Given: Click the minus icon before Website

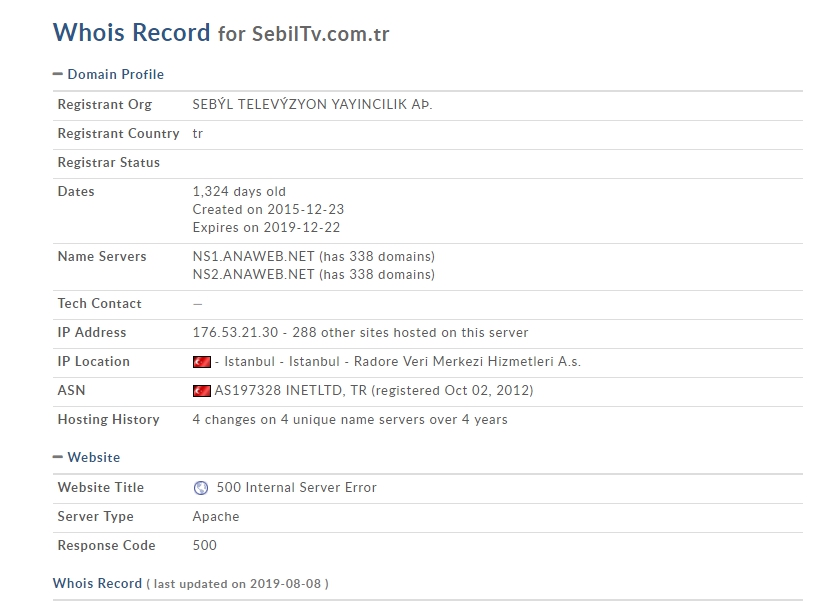Looking at the screenshot, I should [x=58, y=457].
